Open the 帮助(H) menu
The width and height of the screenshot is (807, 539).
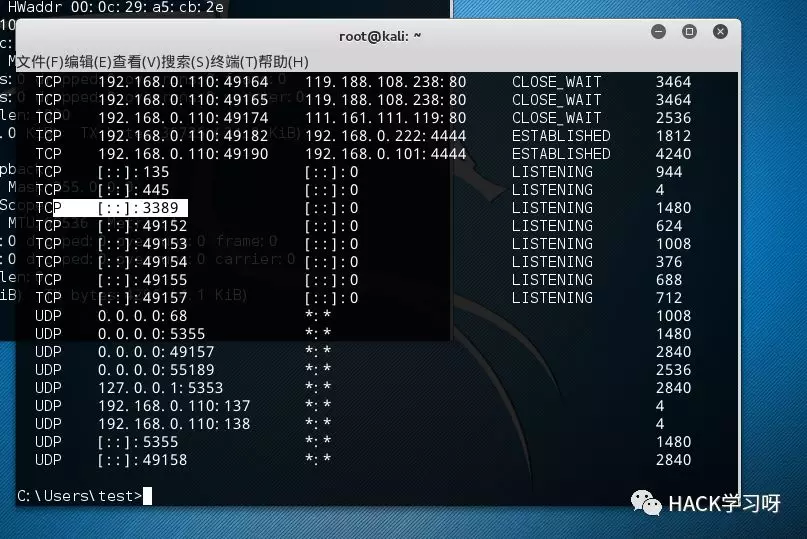[283, 62]
